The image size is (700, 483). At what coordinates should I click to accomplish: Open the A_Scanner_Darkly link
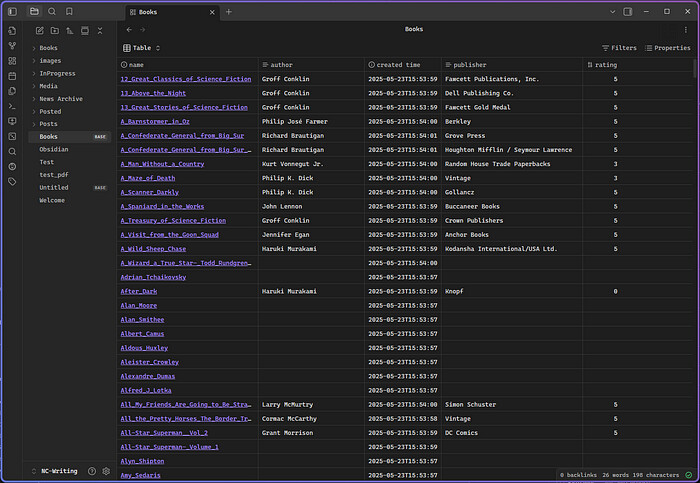point(149,192)
